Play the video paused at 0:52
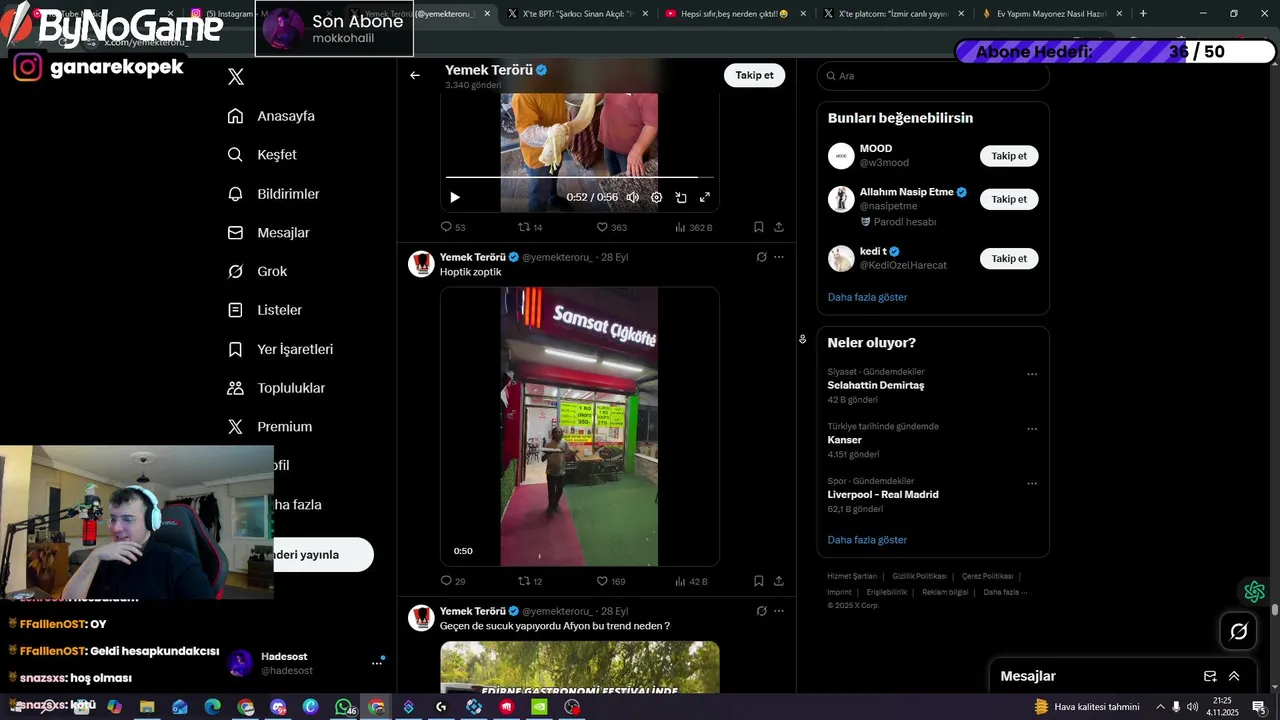1280x720 pixels. [x=455, y=197]
